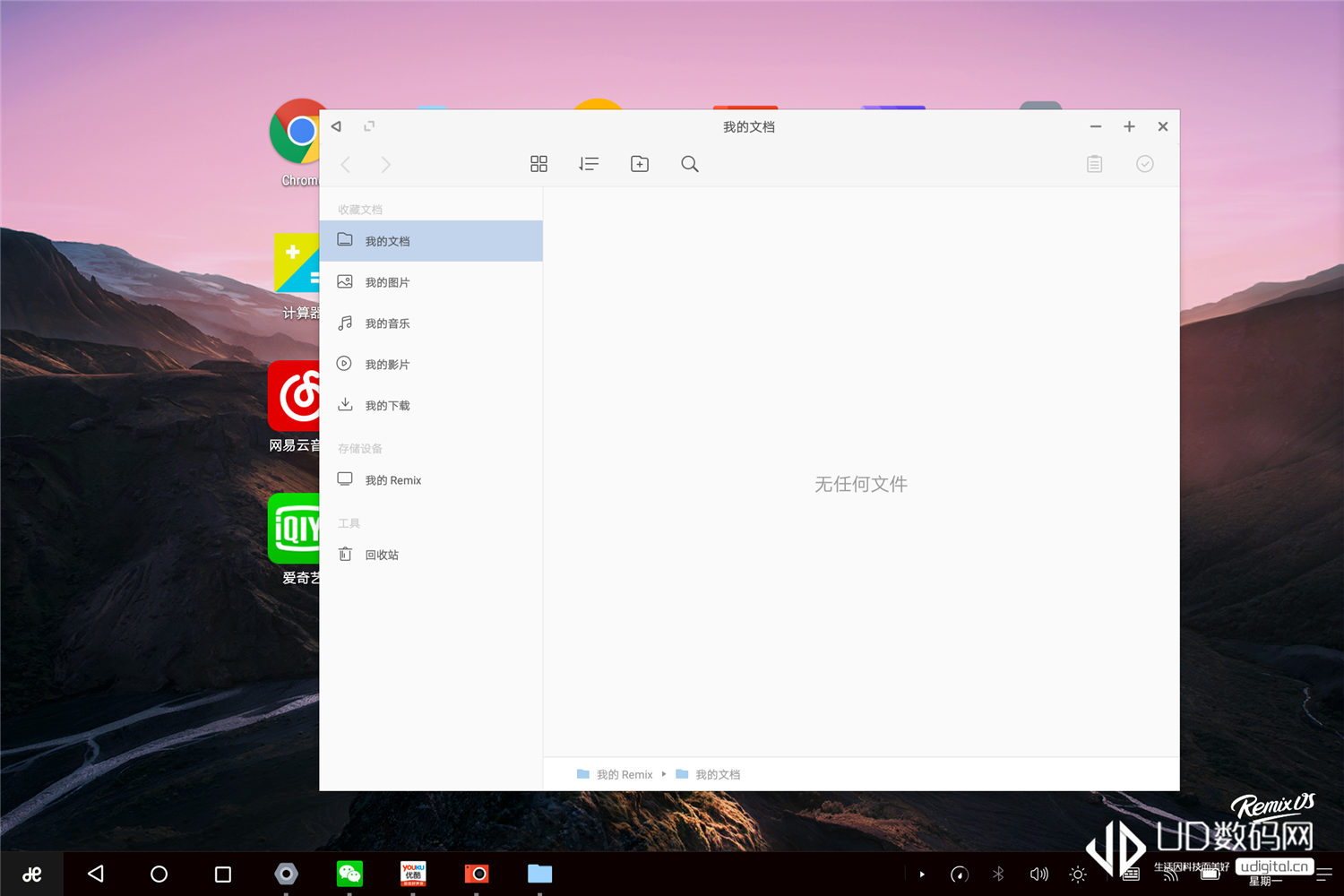1344x896 pixels.
Task: Open 回收站 recycle bin in sidebar
Action: pyautogui.click(x=431, y=555)
